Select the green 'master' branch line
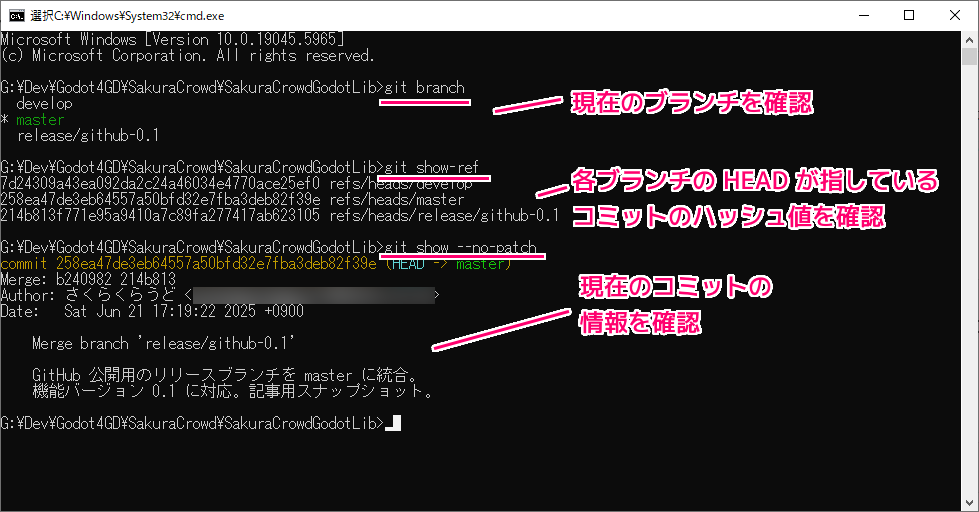Screen dimensions: 979x512 point(40,119)
